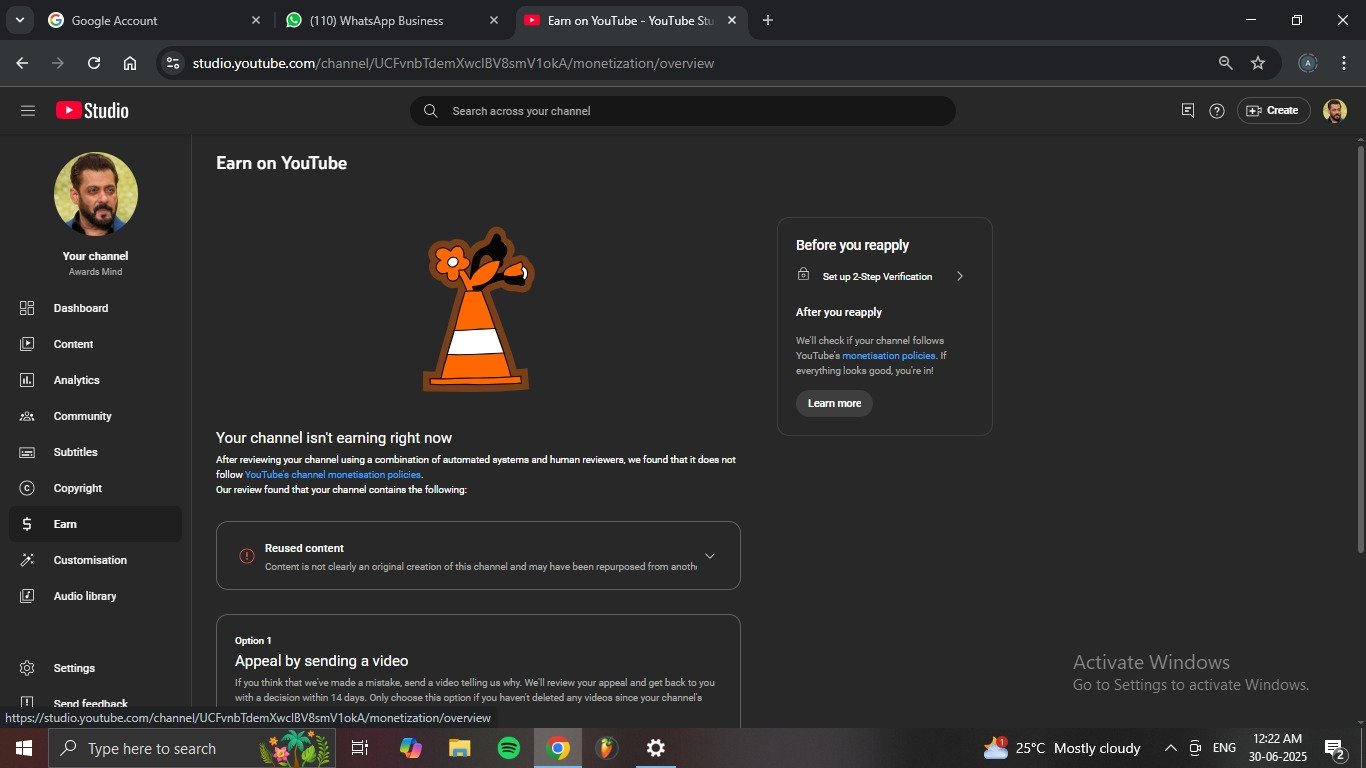Viewport: 1366px width, 768px height.
Task: Open the tab search dropdown arrow in Chrome
Action: click(19, 20)
